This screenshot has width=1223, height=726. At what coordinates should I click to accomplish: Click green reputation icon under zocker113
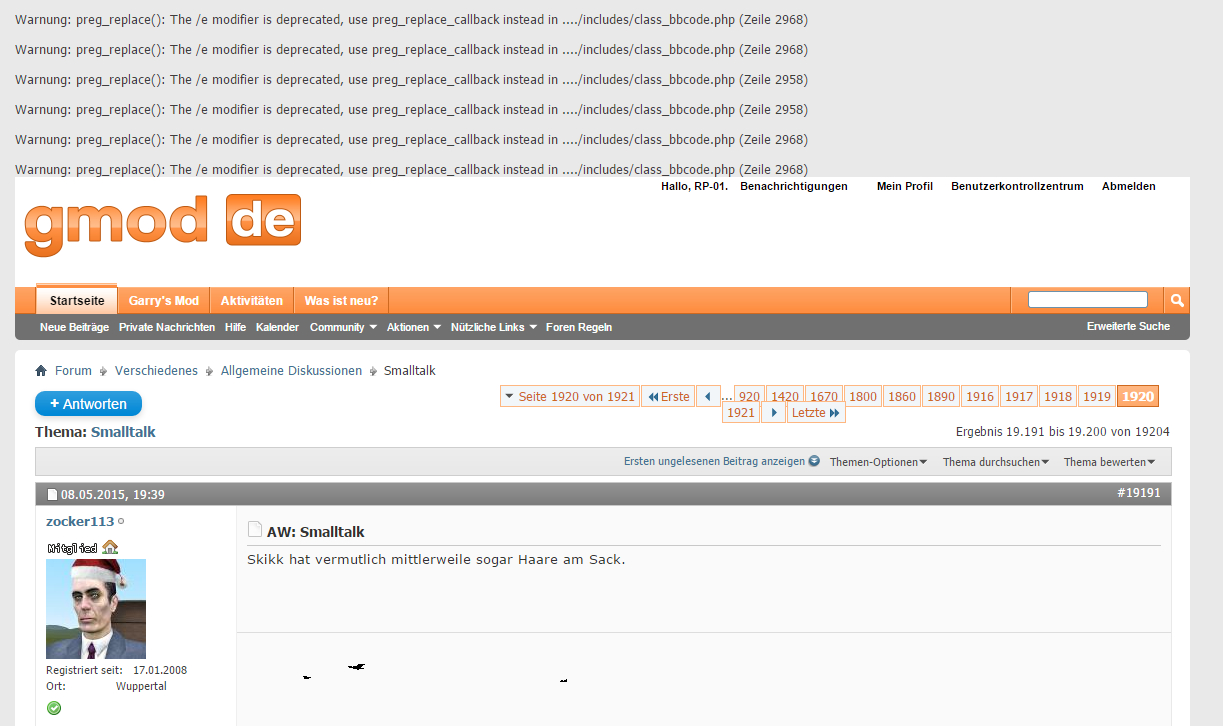[x=54, y=708]
